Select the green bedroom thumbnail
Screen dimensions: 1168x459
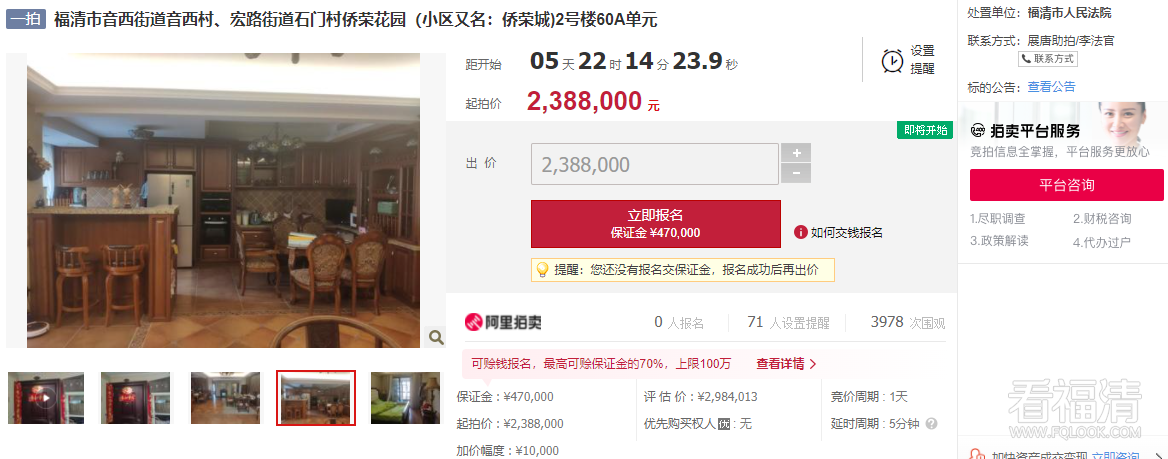click(405, 398)
